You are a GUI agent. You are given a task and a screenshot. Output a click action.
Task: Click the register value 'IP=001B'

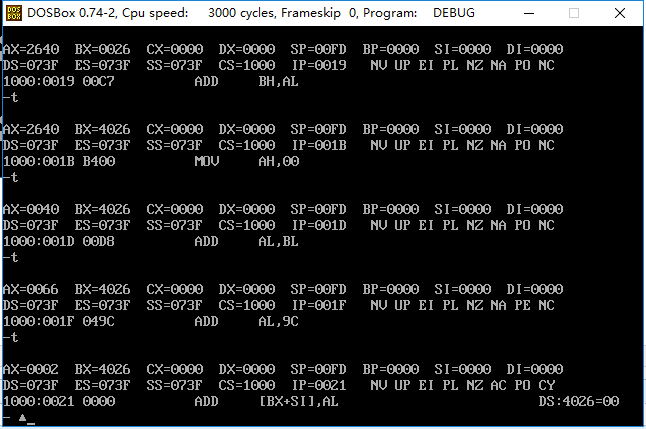319,145
